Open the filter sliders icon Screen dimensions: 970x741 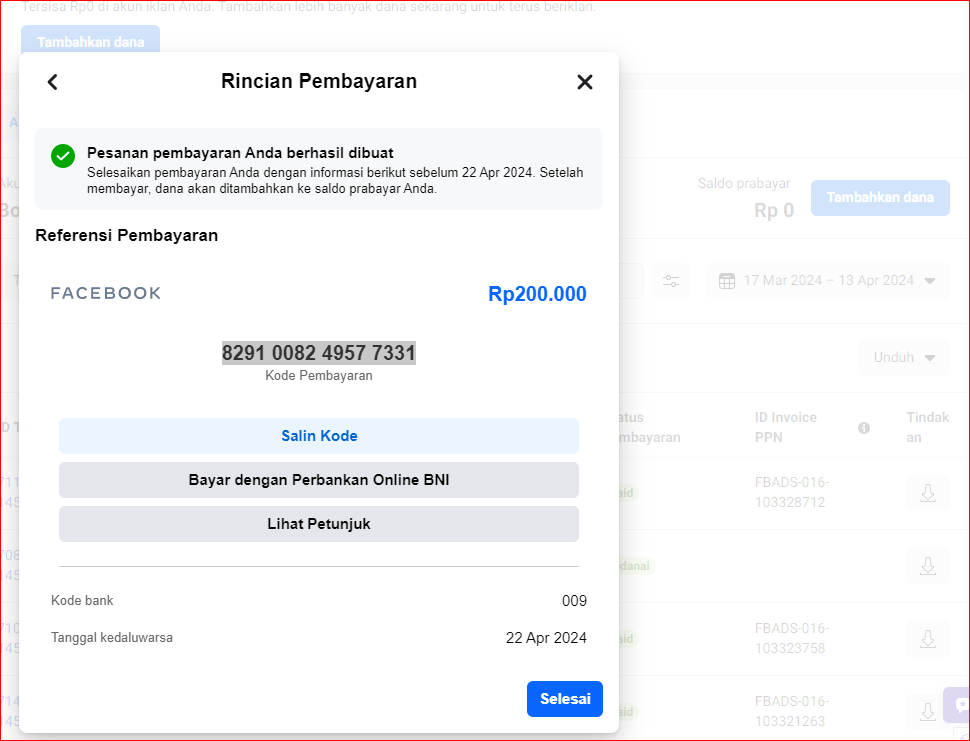(671, 281)
